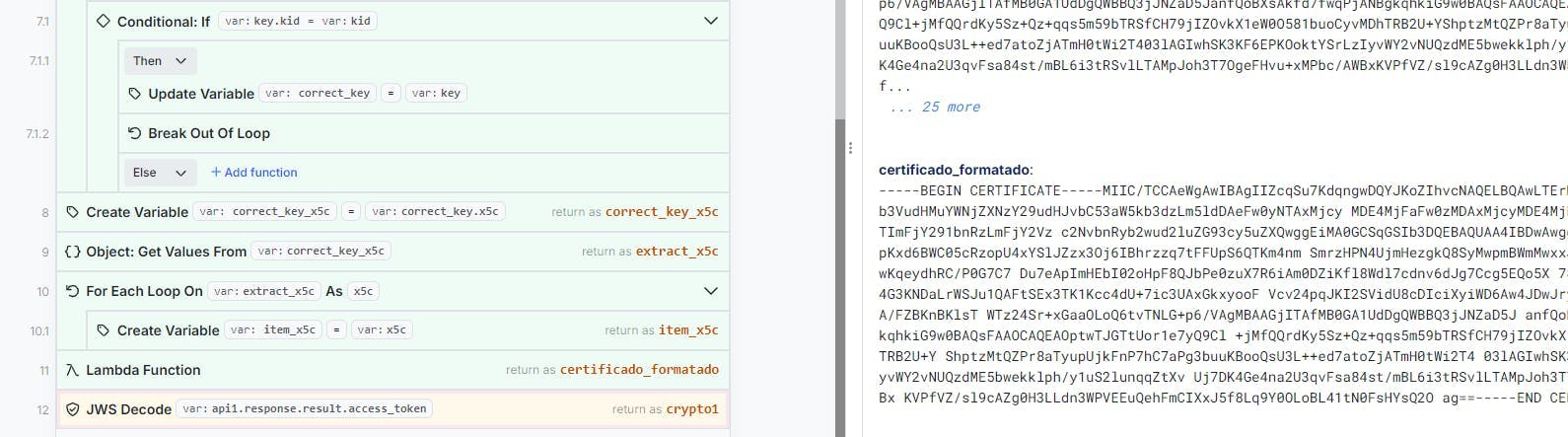Expand the '25 more' output text
This screenshot has height=437, width=1568.
coord(934,107)
